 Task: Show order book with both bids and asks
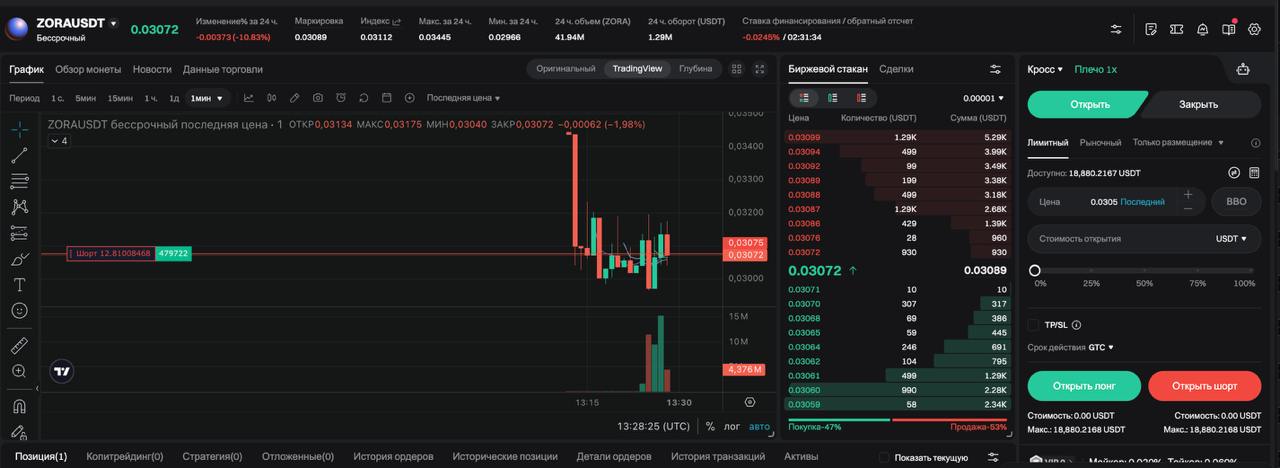coord(803,98)
